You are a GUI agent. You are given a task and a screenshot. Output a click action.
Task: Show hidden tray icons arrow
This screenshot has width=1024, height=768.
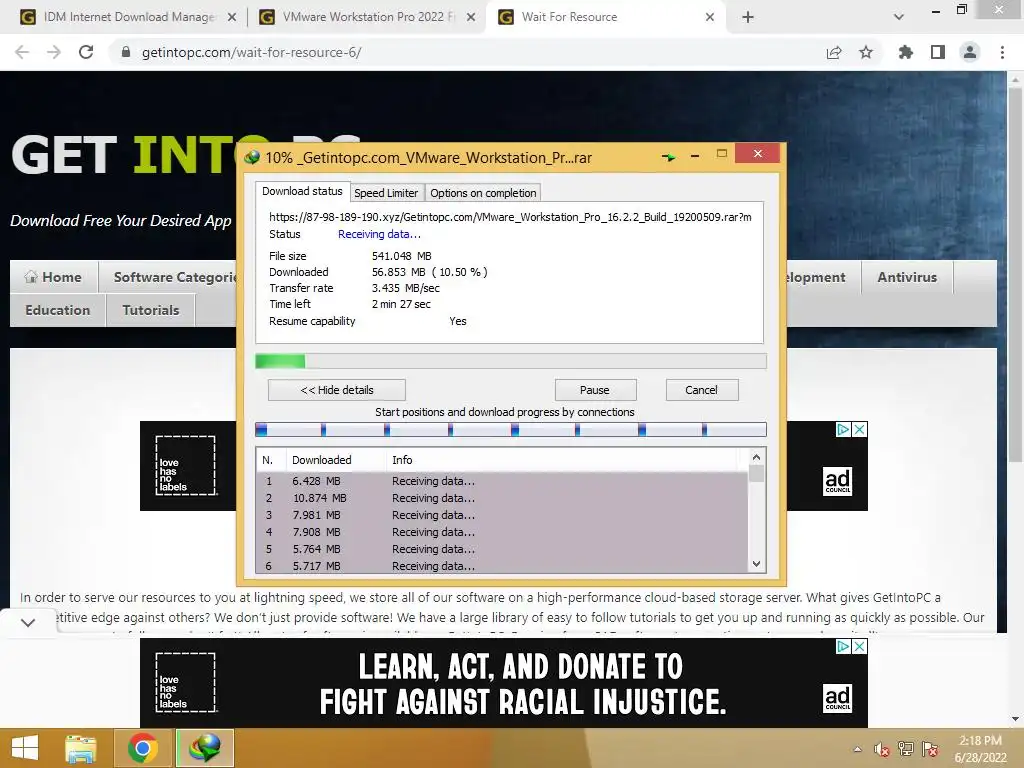pyautogui.click(x=857, y=750)
